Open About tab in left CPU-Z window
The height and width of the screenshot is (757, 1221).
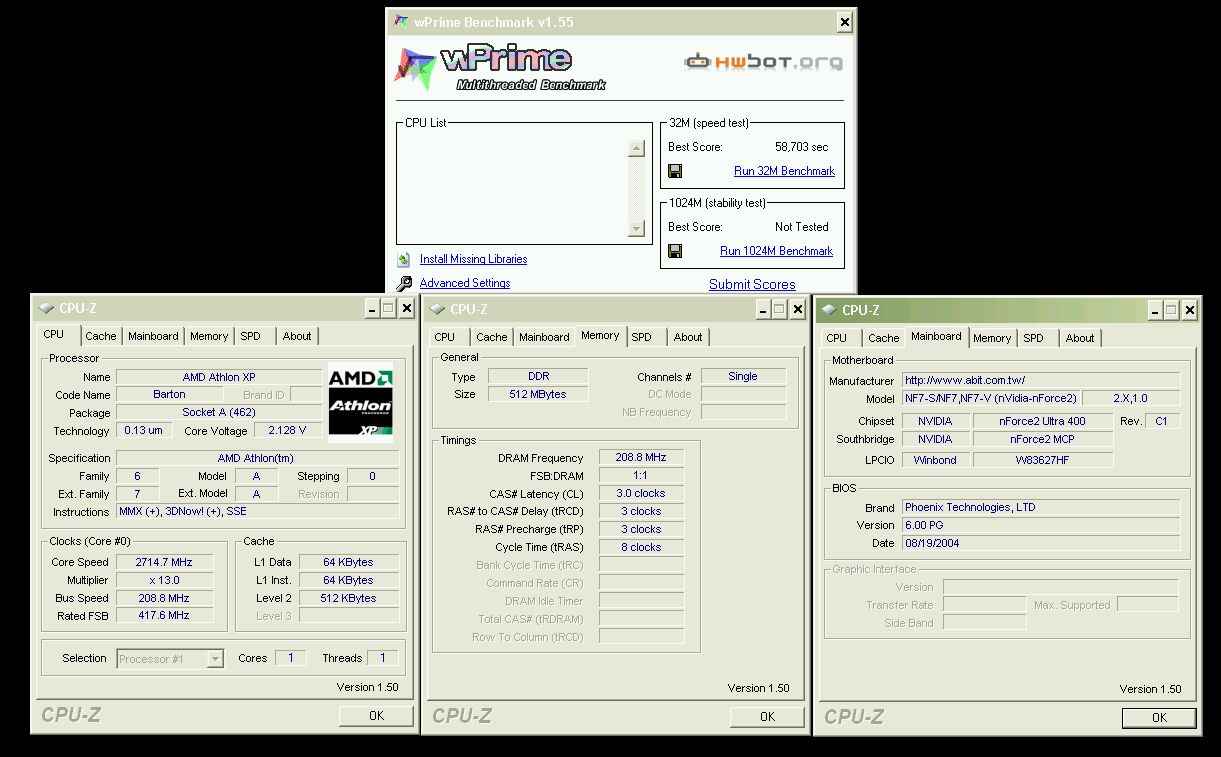(x=297, y=336)
